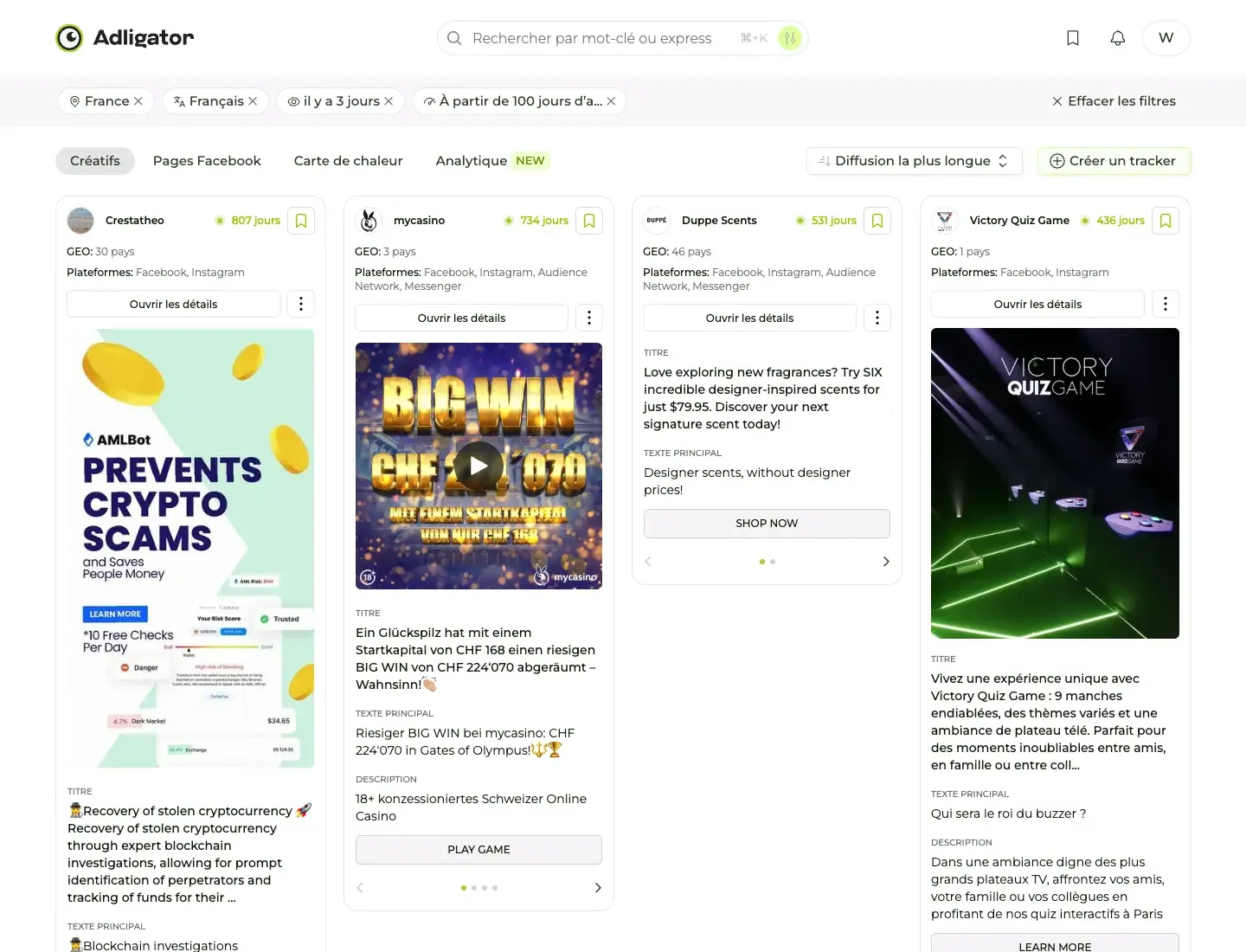Open details for Victory Quiz Game ad
The height and width of the screenshot is (952, 1246).
(x=1037, y=304)
